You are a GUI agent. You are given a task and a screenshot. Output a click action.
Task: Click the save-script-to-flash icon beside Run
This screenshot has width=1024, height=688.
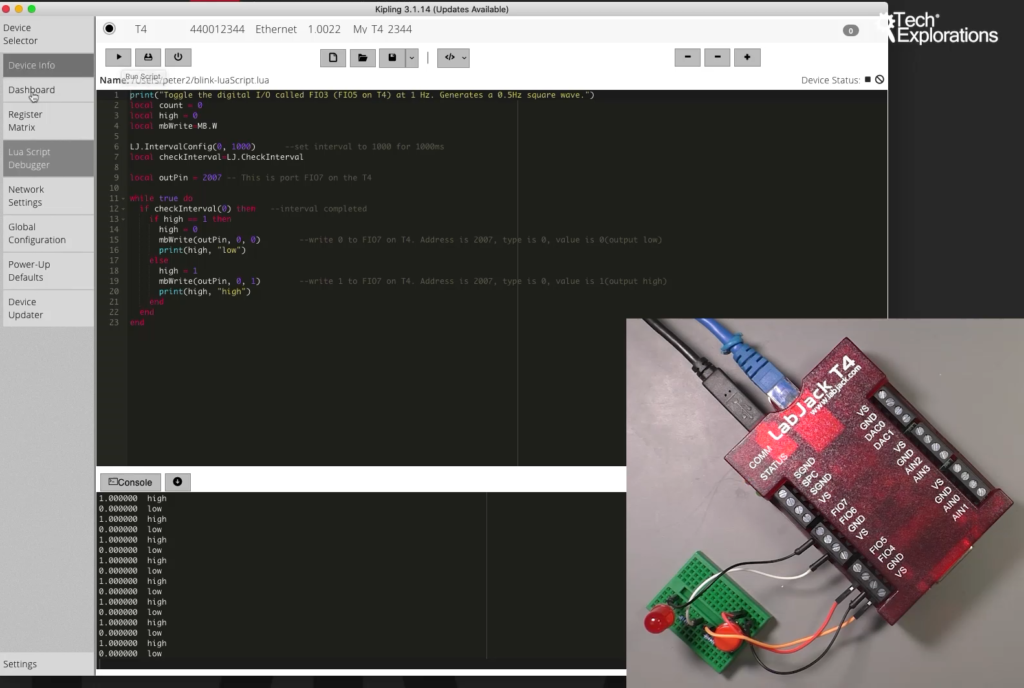[x=148, y=57]
